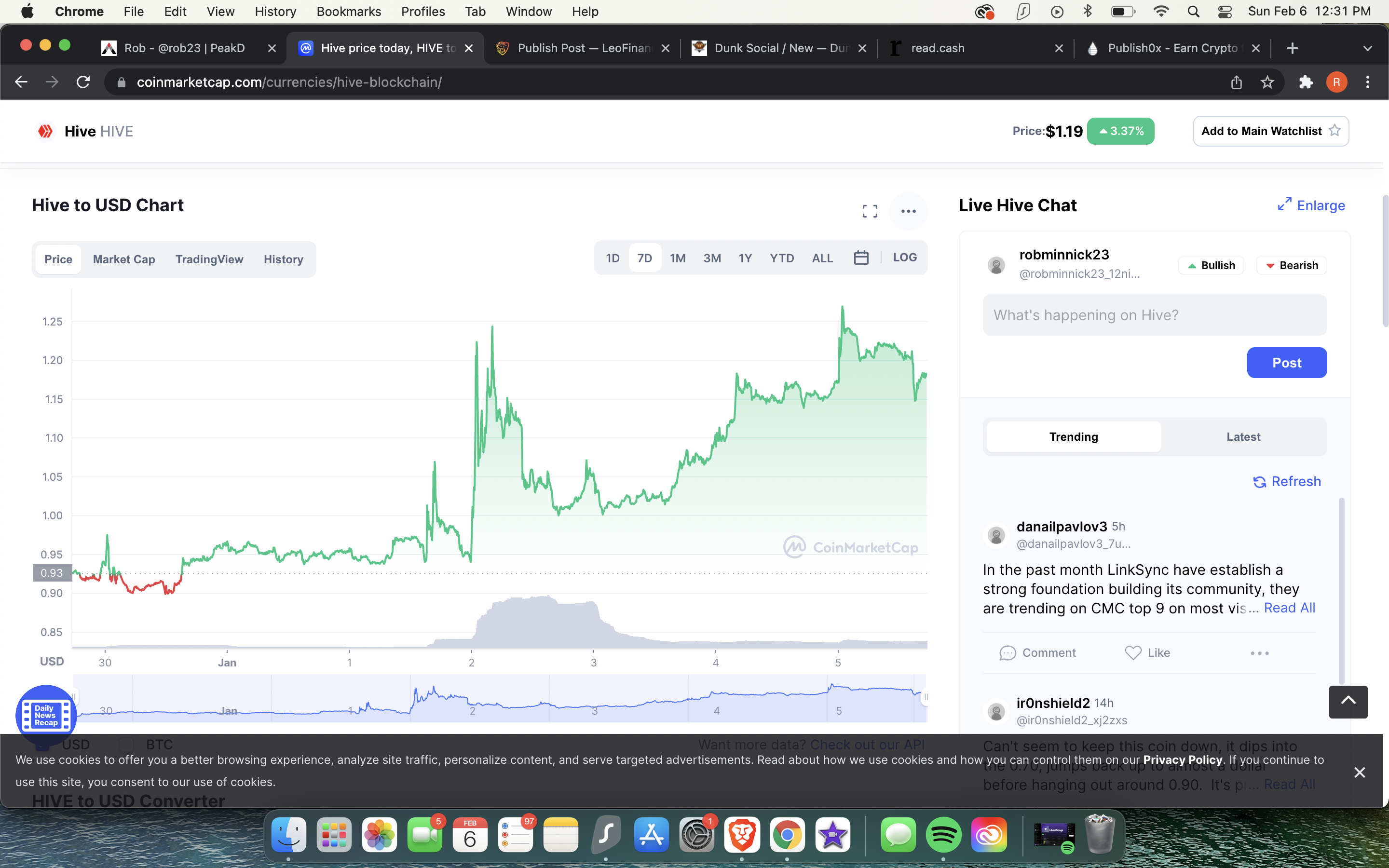Click Add to Main Watchlist button
This screenshot has width=1389, height=868.
point(1270,131)
